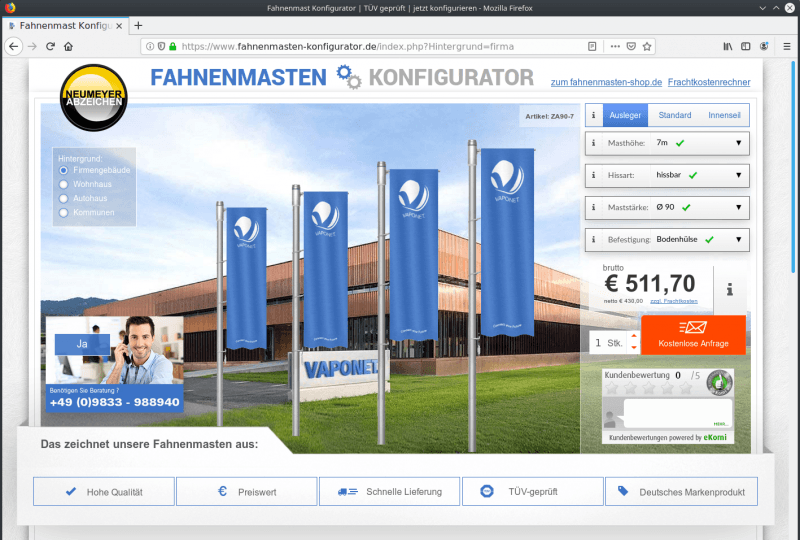
Task: Click the Kundenbewertungen powered by eKomi text
Action: (667, 438)
